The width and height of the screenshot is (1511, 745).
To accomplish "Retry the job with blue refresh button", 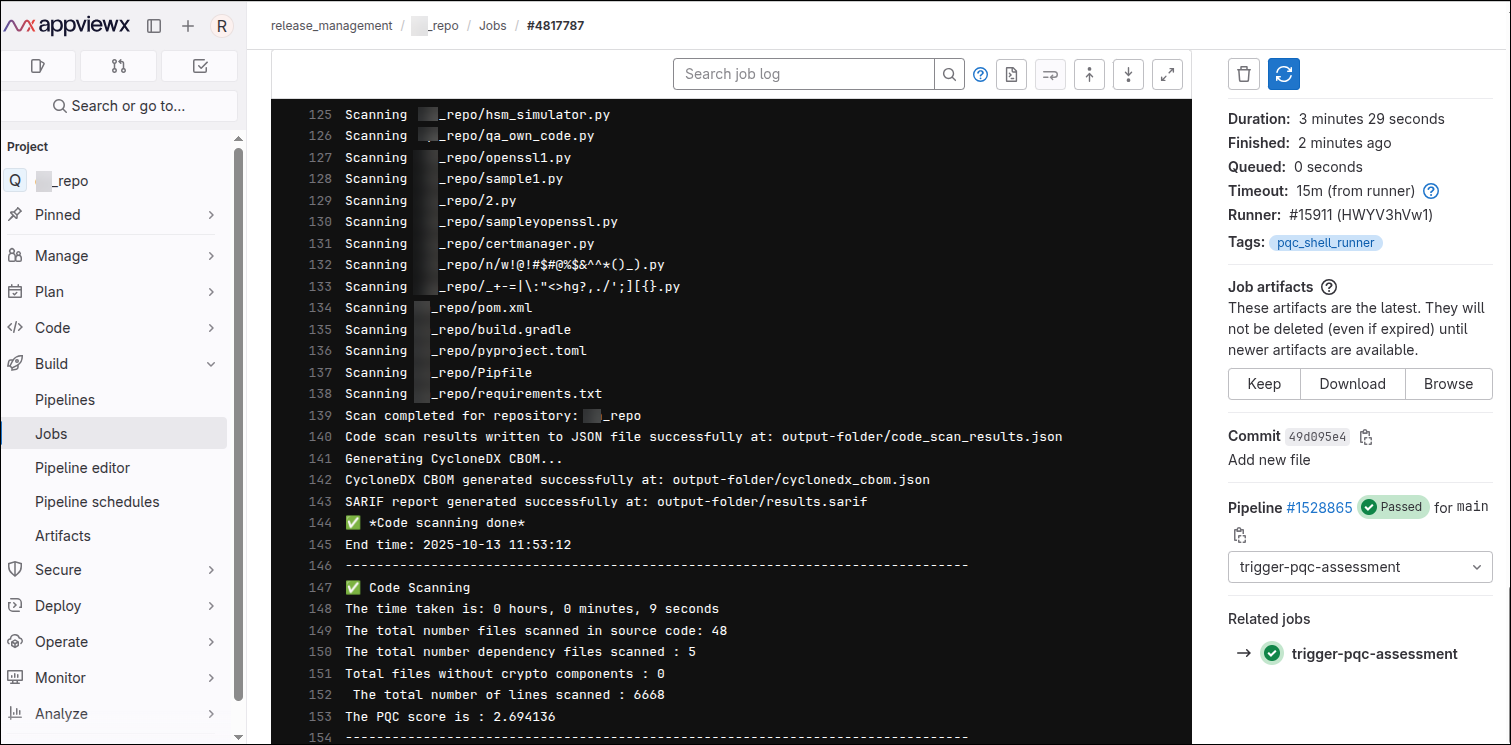I will 1284,74.
